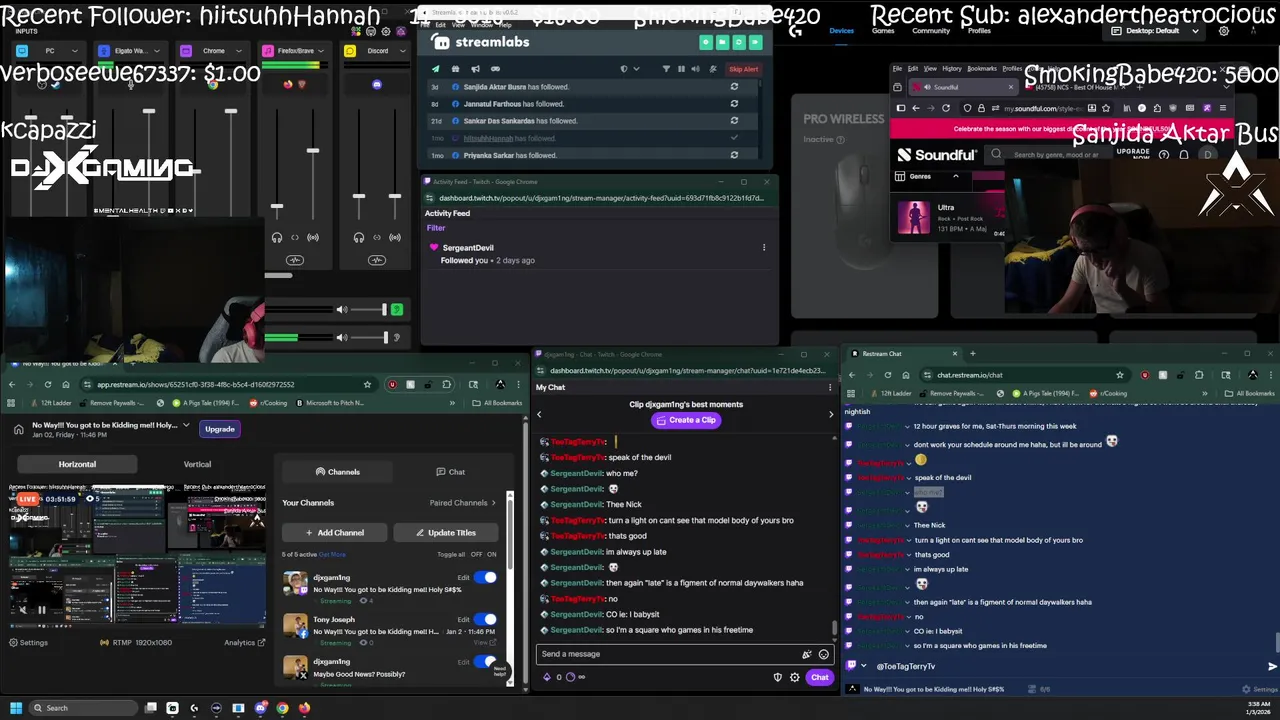Open the Restream Chat tab
This screenshot has width=1280, height=720.
(450, 472)
